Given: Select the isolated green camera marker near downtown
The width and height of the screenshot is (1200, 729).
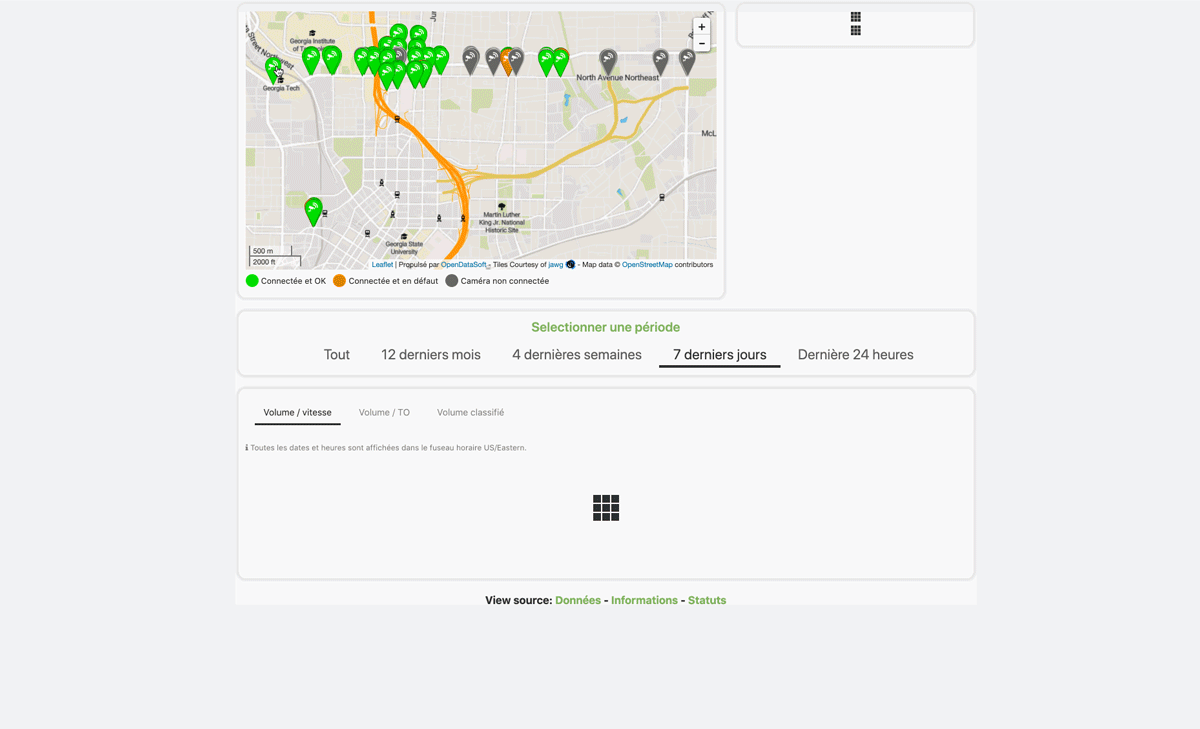Looking at the screenshot, I should coord(313,208).
